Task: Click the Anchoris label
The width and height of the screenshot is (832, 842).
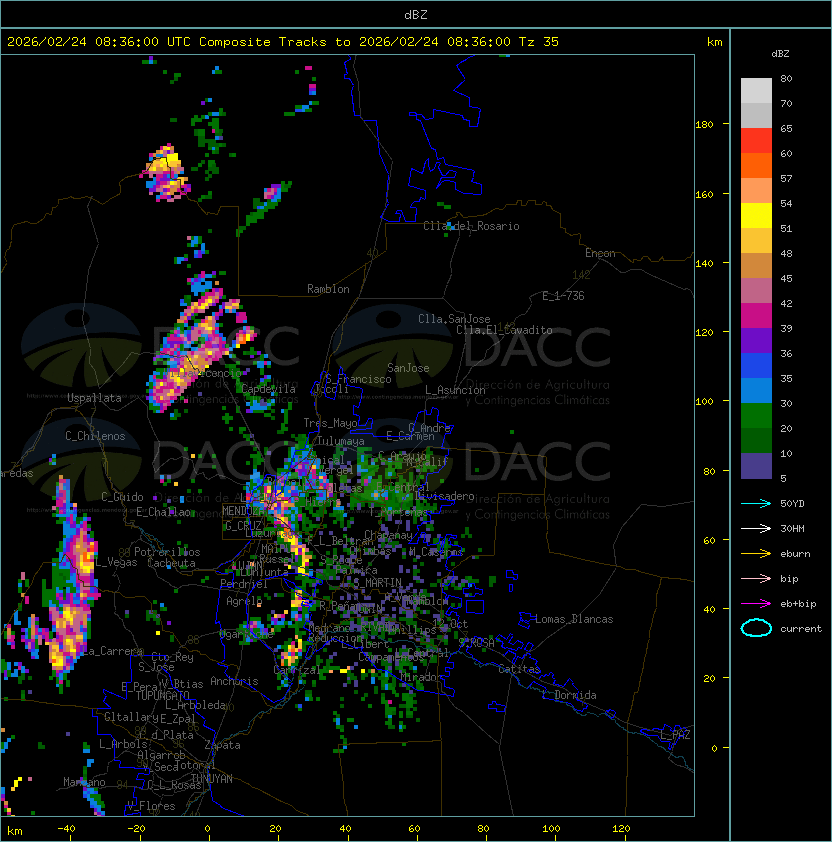Action: click(x=234, y=681)
